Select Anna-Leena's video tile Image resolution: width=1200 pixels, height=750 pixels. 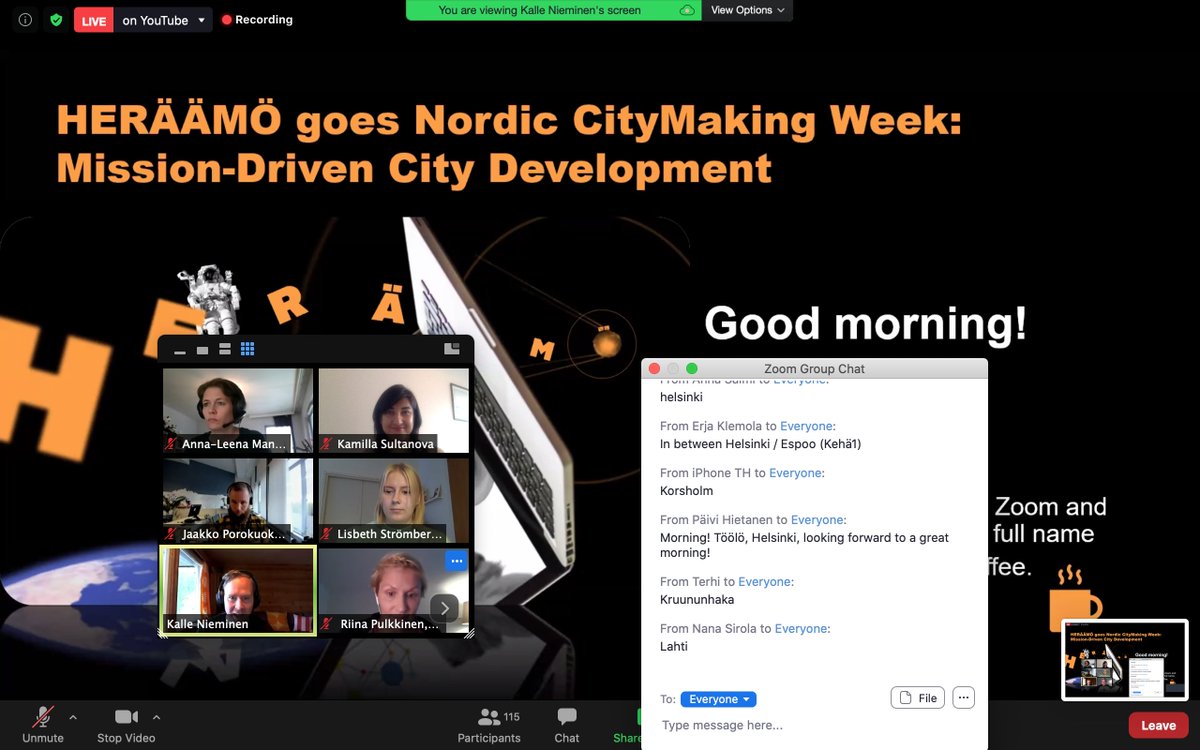238,410
